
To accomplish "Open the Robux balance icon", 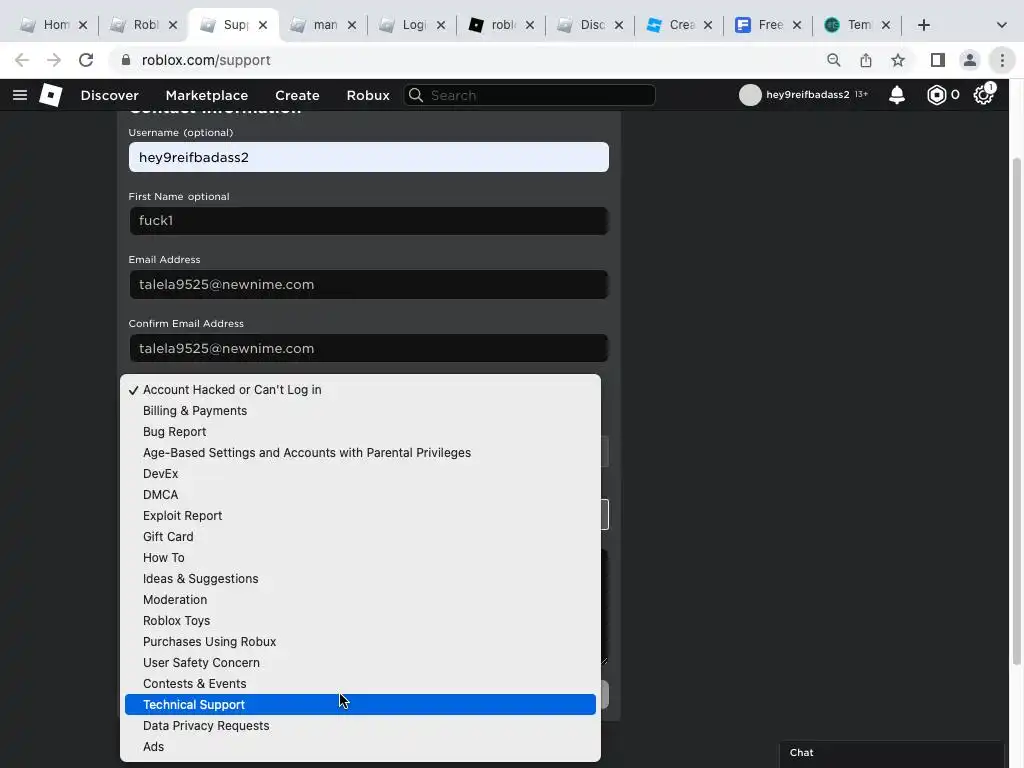I will [936, 95].
